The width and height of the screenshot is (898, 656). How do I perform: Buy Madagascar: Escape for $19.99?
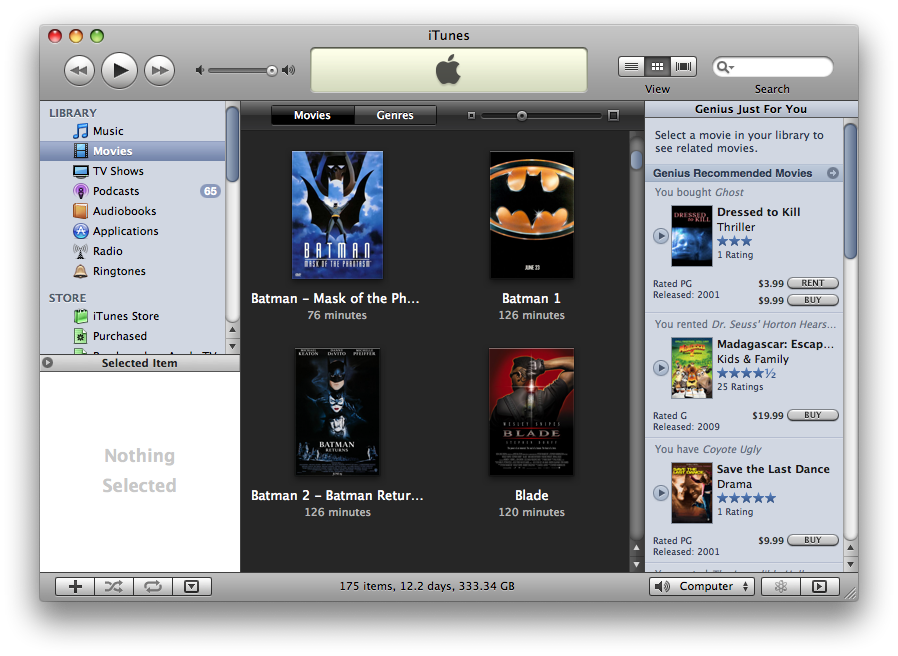[812, 415]
